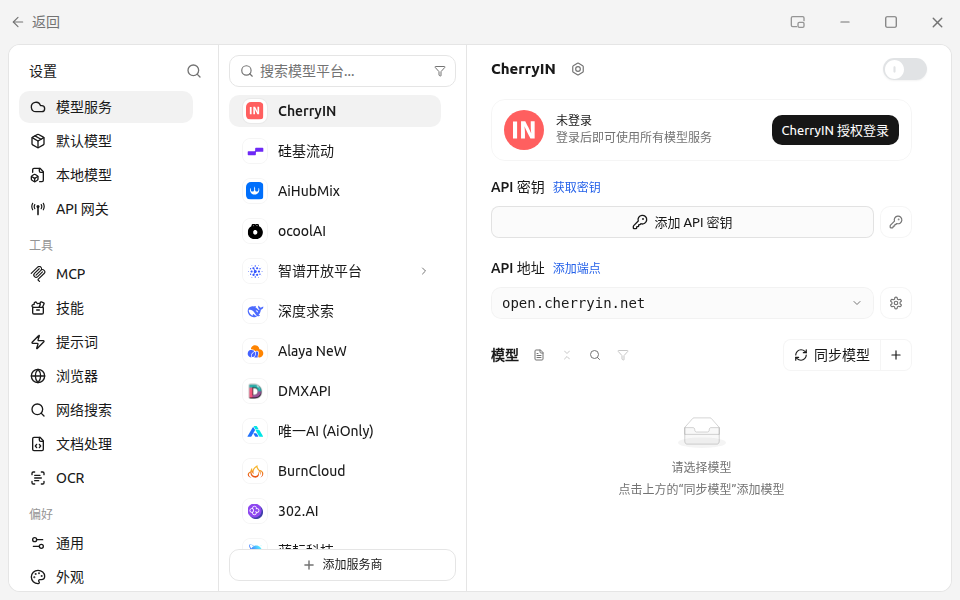The width and height of the screenshot is (960, 600).
Task: Click the model filter funnel icon
Action: pos(623,355)
